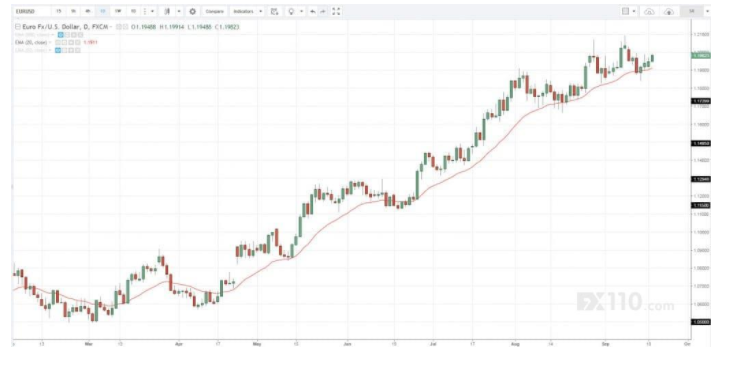Click the EMA (20, close) legend label
The image size is (752, 366).
(x=31, y=43)
